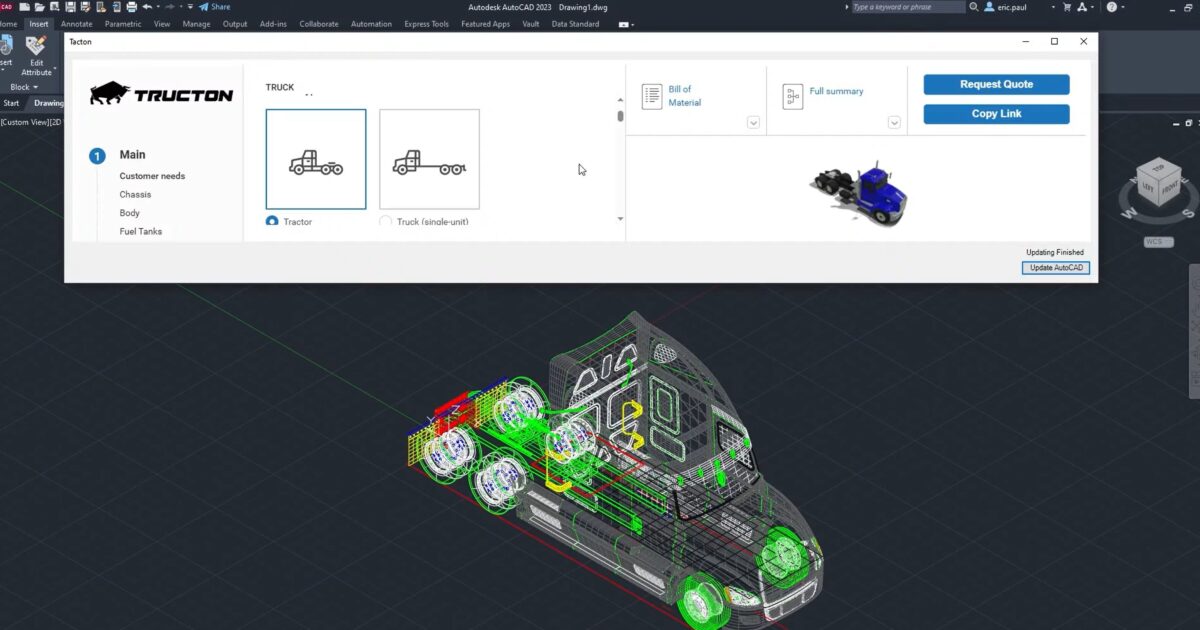Select the single-unit Truck thumbnail
The height and width of the screenshot is (630, 1200).
coord(430,159)
